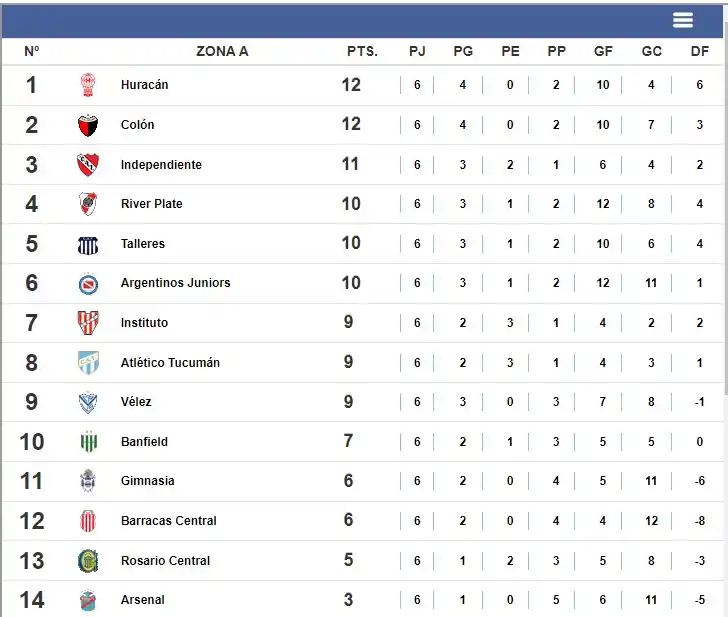Click the PTS. column header

(362, 52)
